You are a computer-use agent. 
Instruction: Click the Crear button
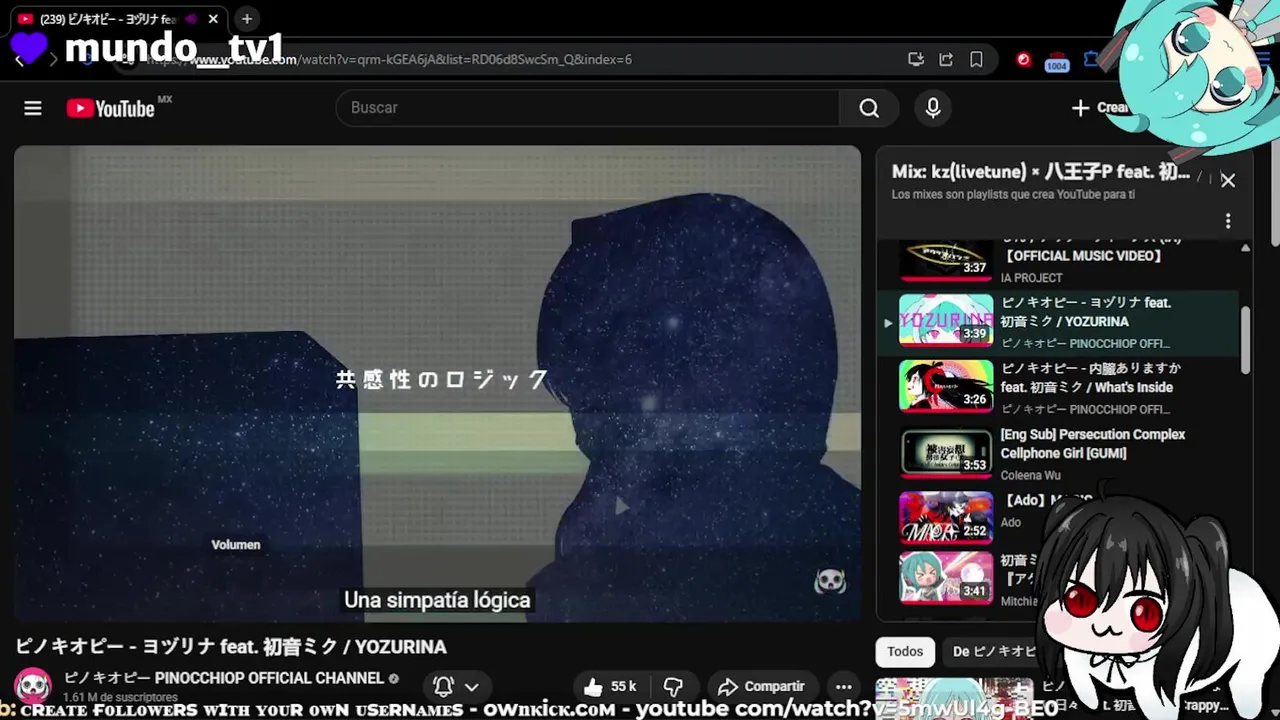click(1101, 108)
